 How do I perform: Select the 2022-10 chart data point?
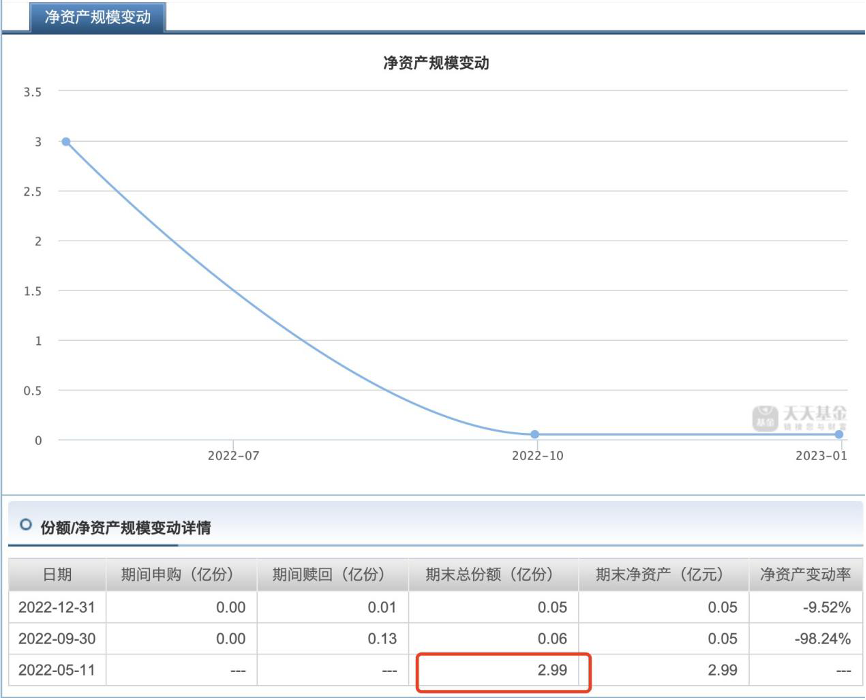click(x=535, y=435)
